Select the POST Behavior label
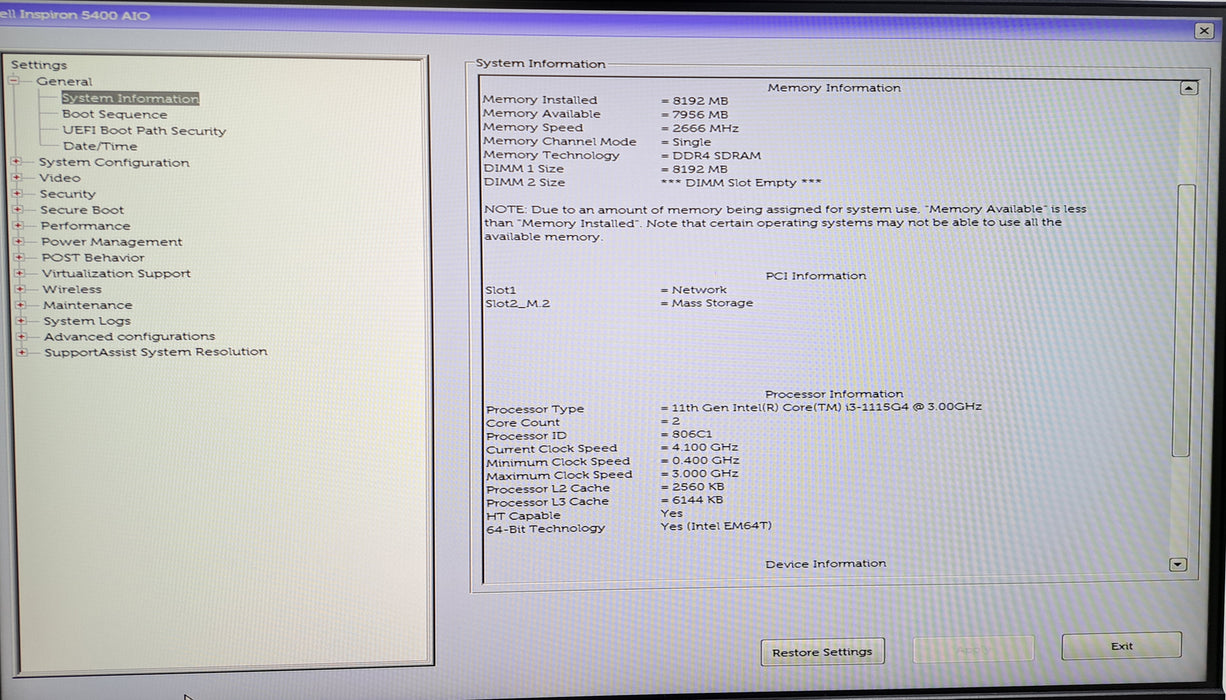 click(93, 258)
